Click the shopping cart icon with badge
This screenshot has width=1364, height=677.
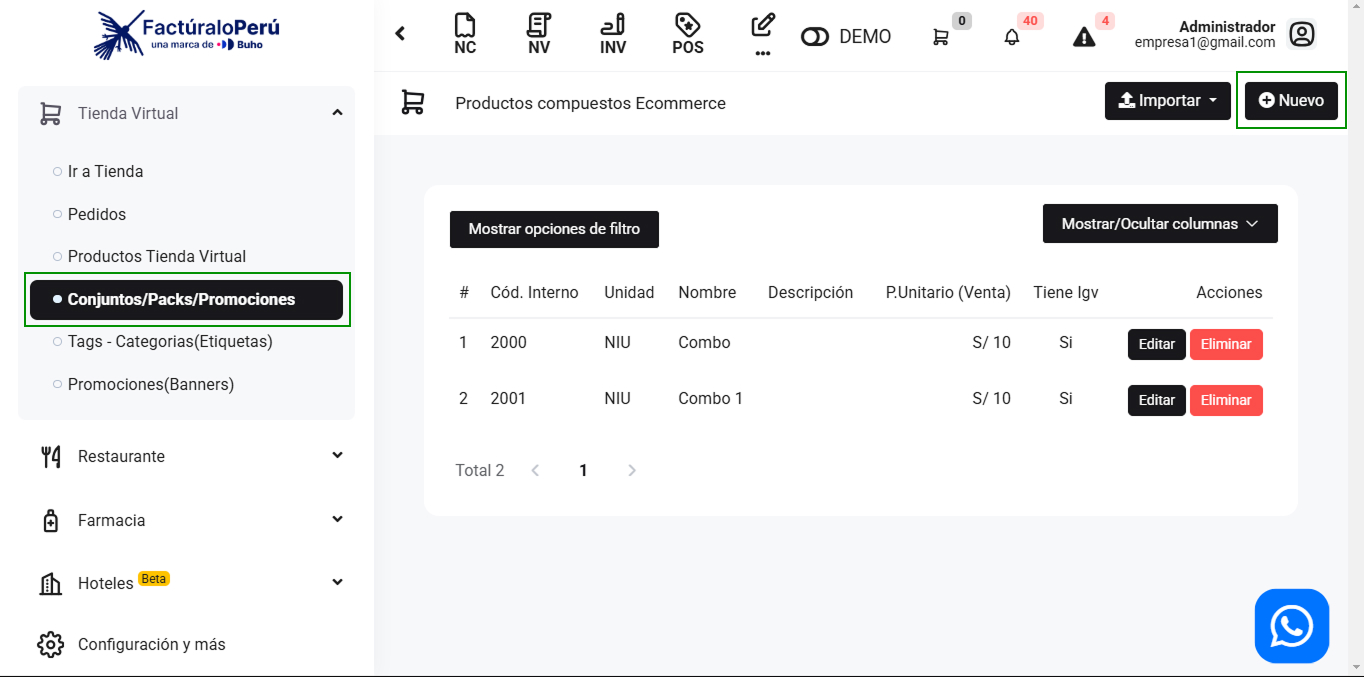point(941,37)
